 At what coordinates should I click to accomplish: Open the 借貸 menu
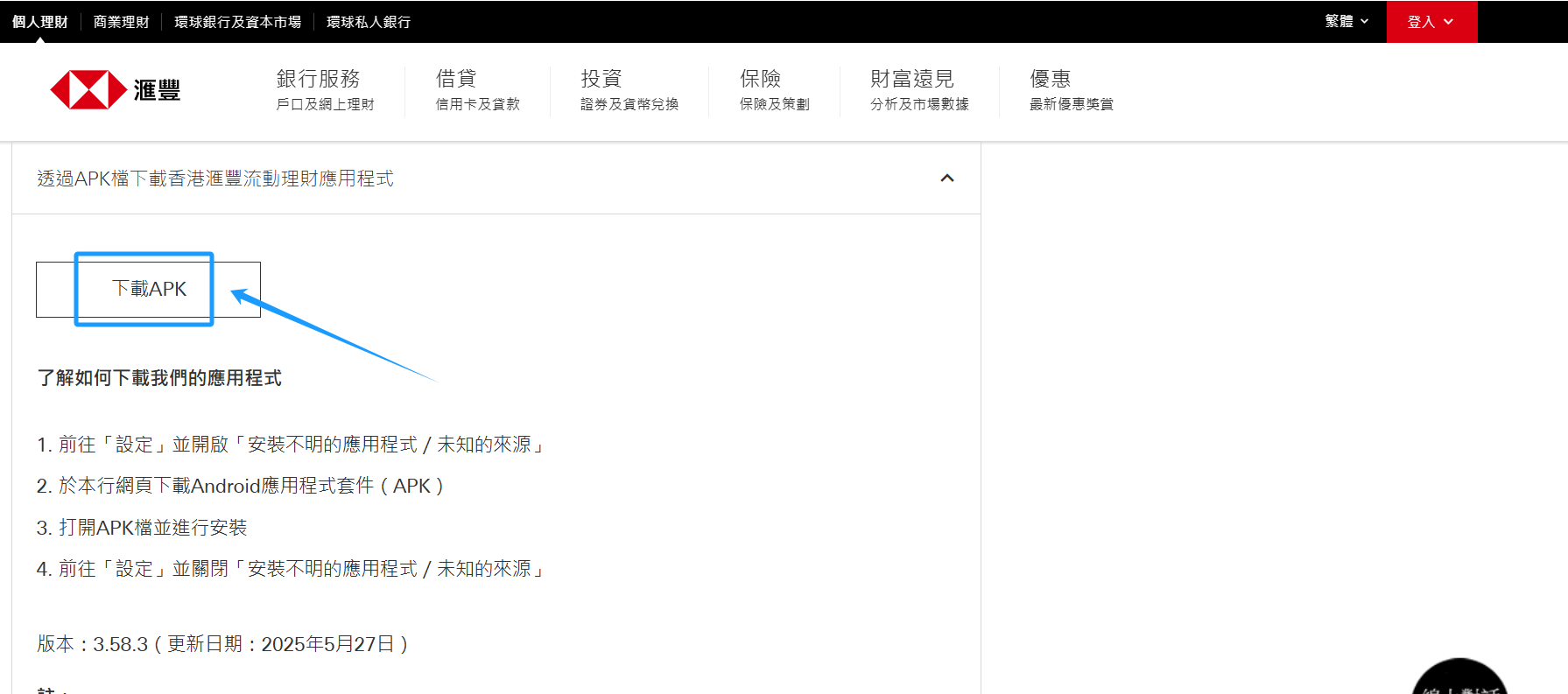[478, 90]
